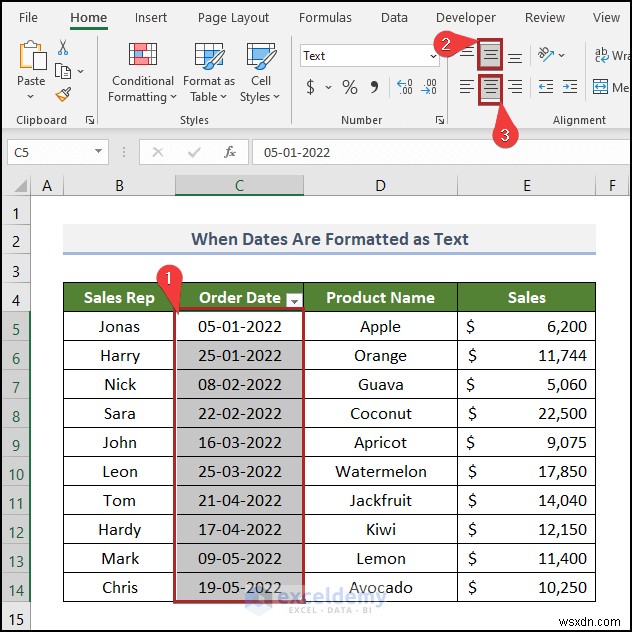632x632 pixels.
Task: Open Accounting format currency dropdown arrow
Action: pyautogui.click(x=328, y=87)
